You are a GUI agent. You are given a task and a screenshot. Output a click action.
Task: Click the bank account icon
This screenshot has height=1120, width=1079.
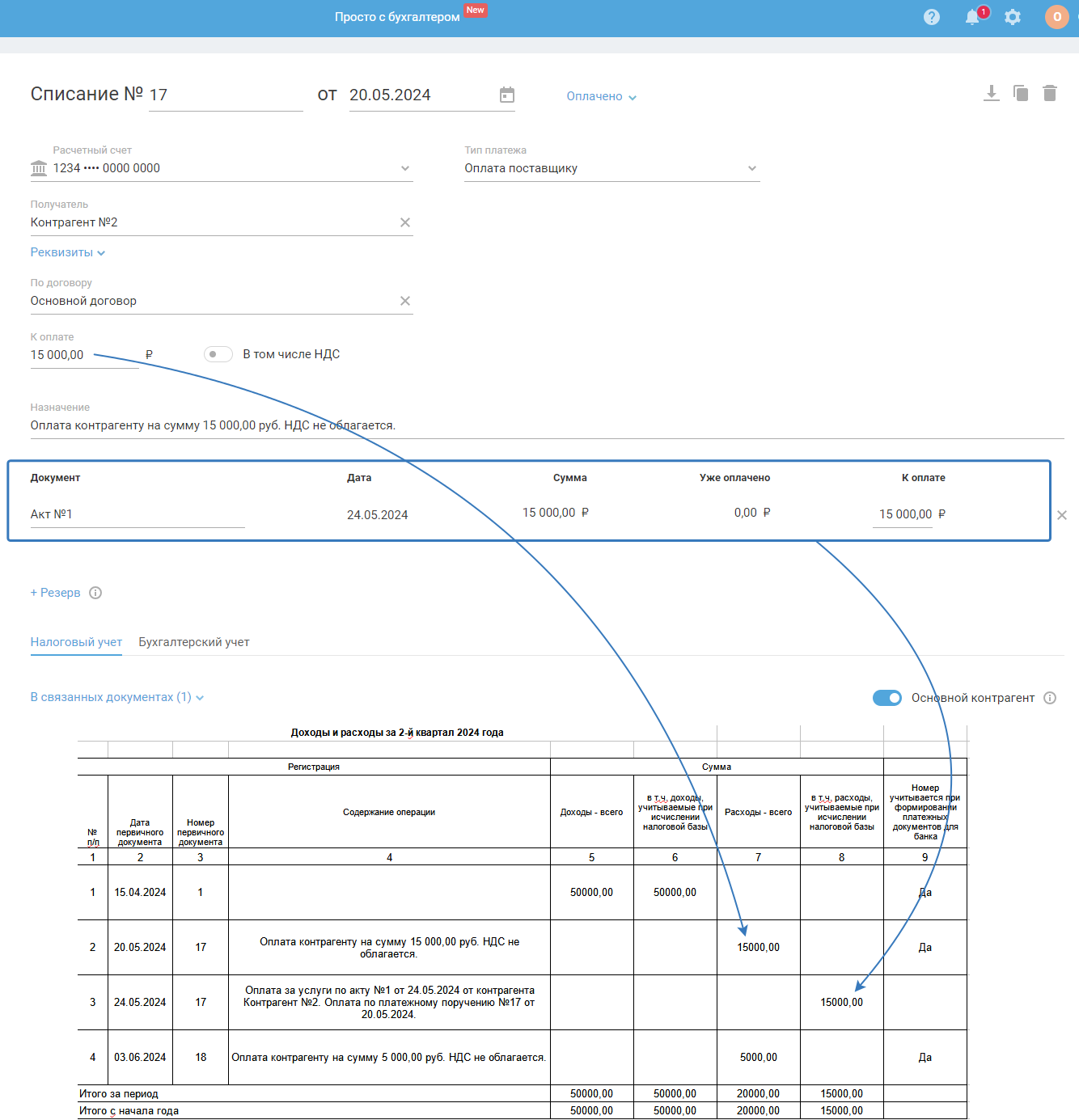pyautogui.click(x=39, y=168)
